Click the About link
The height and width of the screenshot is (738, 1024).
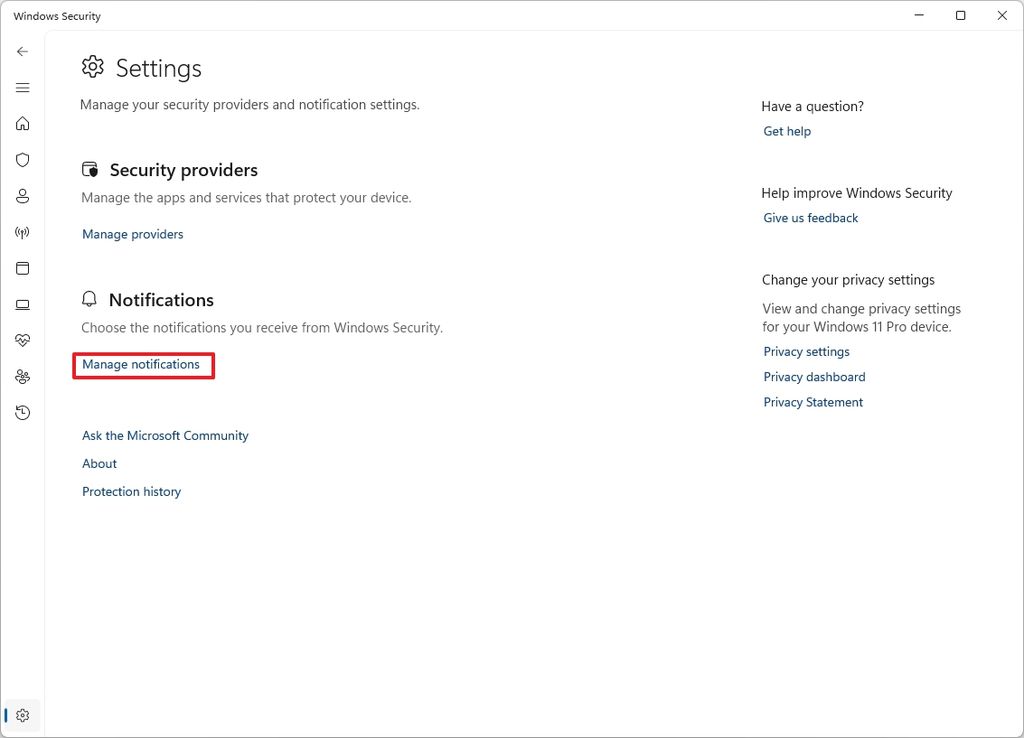pyautogui.click(x=99, y=463)
